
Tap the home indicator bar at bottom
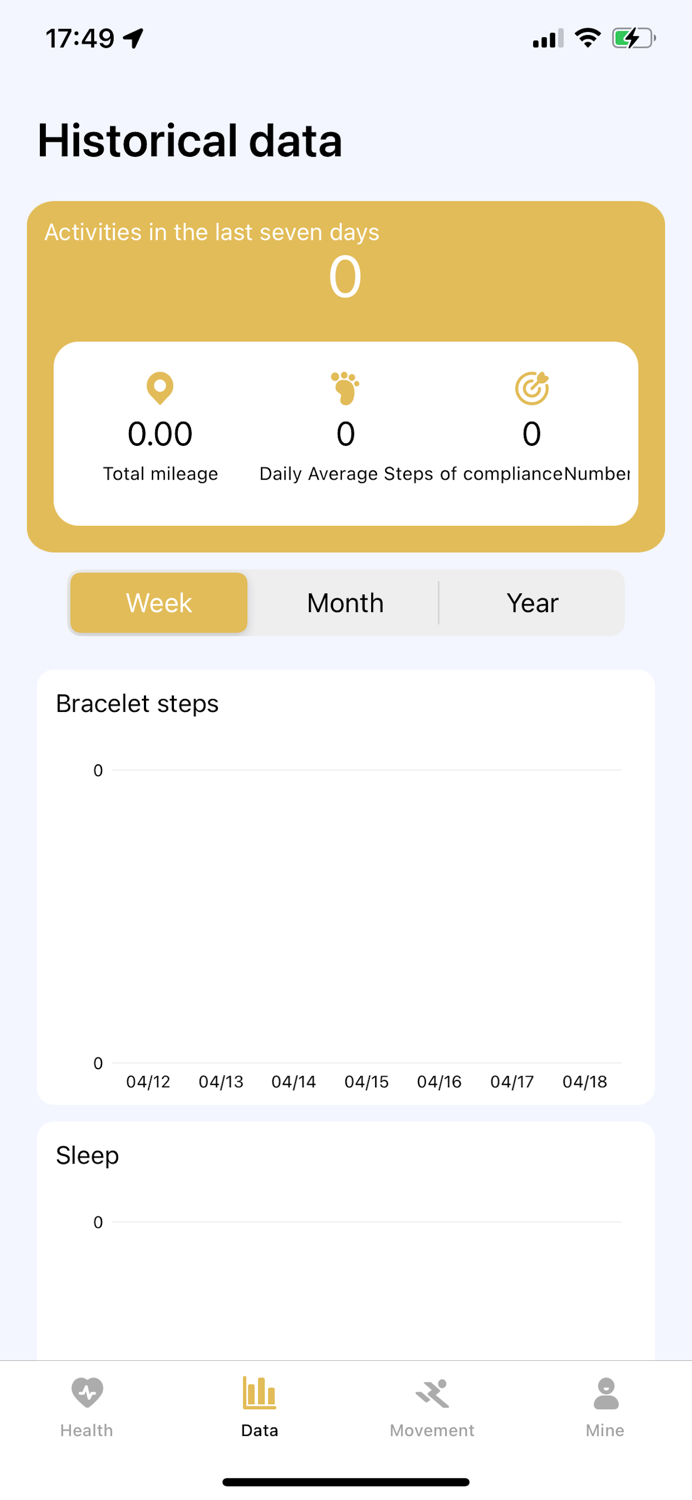(346, 1481)
